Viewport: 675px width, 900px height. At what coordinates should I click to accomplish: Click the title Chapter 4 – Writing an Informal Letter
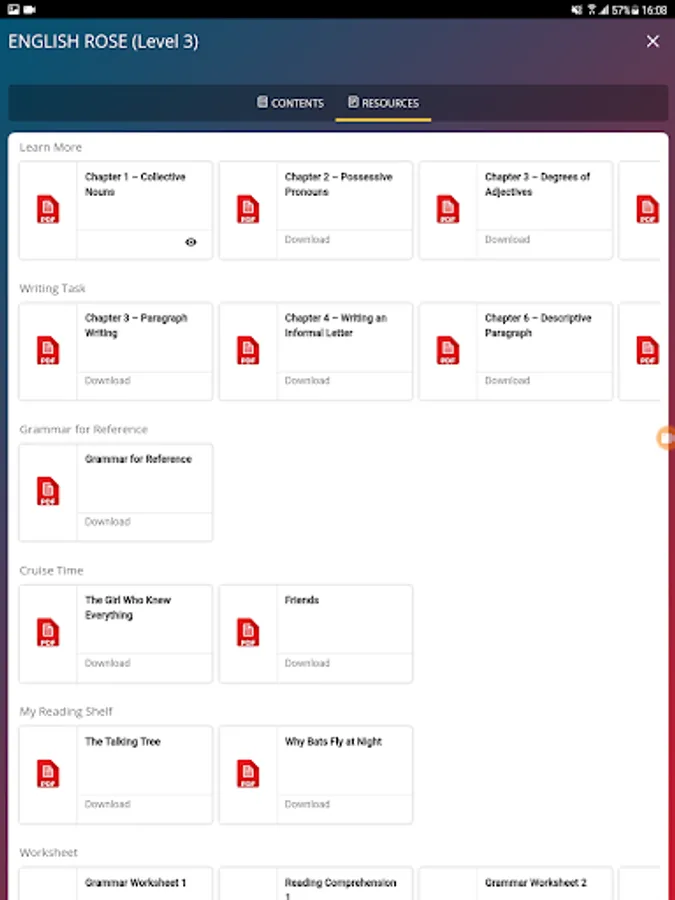[x=336, y=325]
